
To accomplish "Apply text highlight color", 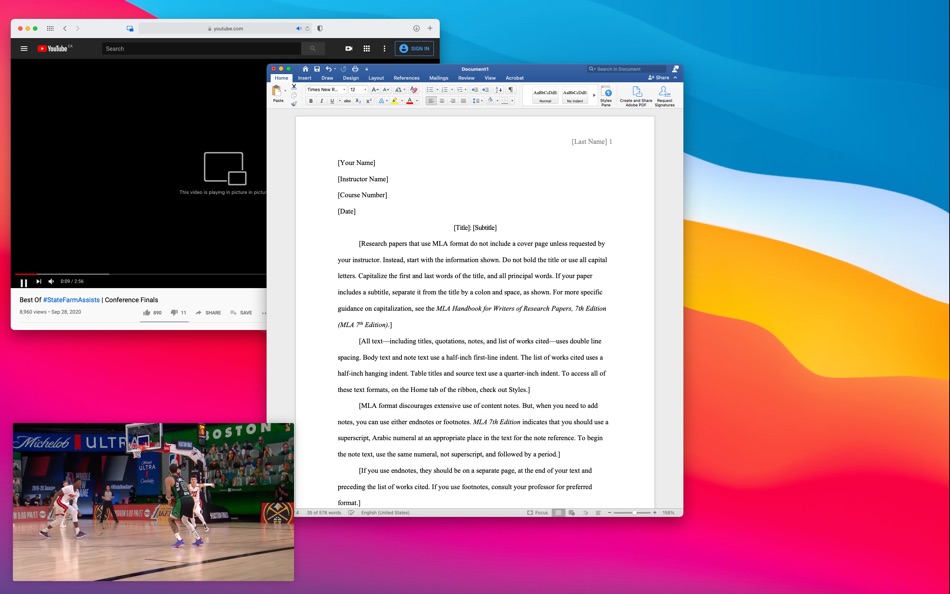I will click(395, 101).
